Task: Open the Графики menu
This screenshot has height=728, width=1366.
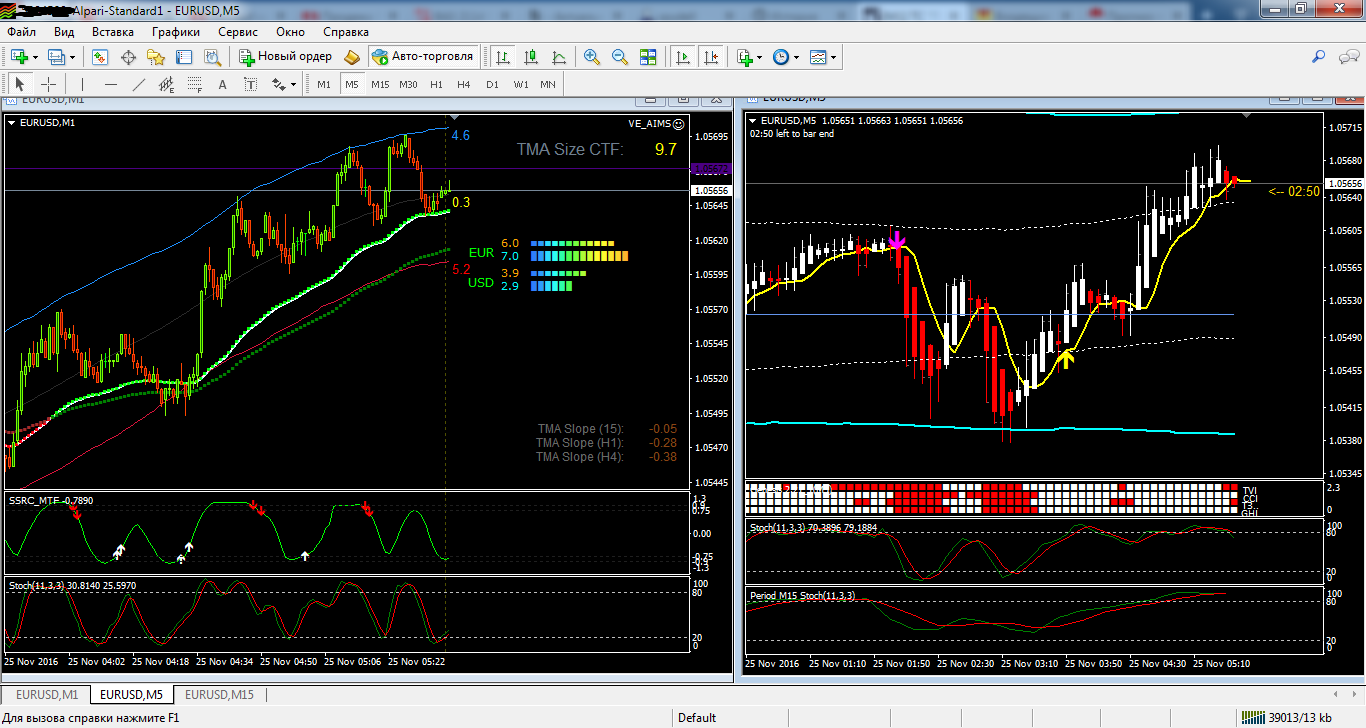Action: coord(176,32)
